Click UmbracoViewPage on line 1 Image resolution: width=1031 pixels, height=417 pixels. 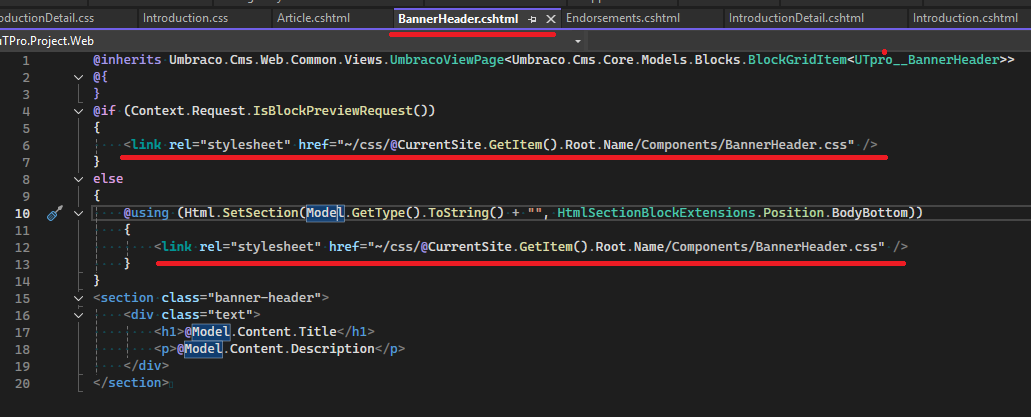tap(447, 61)
